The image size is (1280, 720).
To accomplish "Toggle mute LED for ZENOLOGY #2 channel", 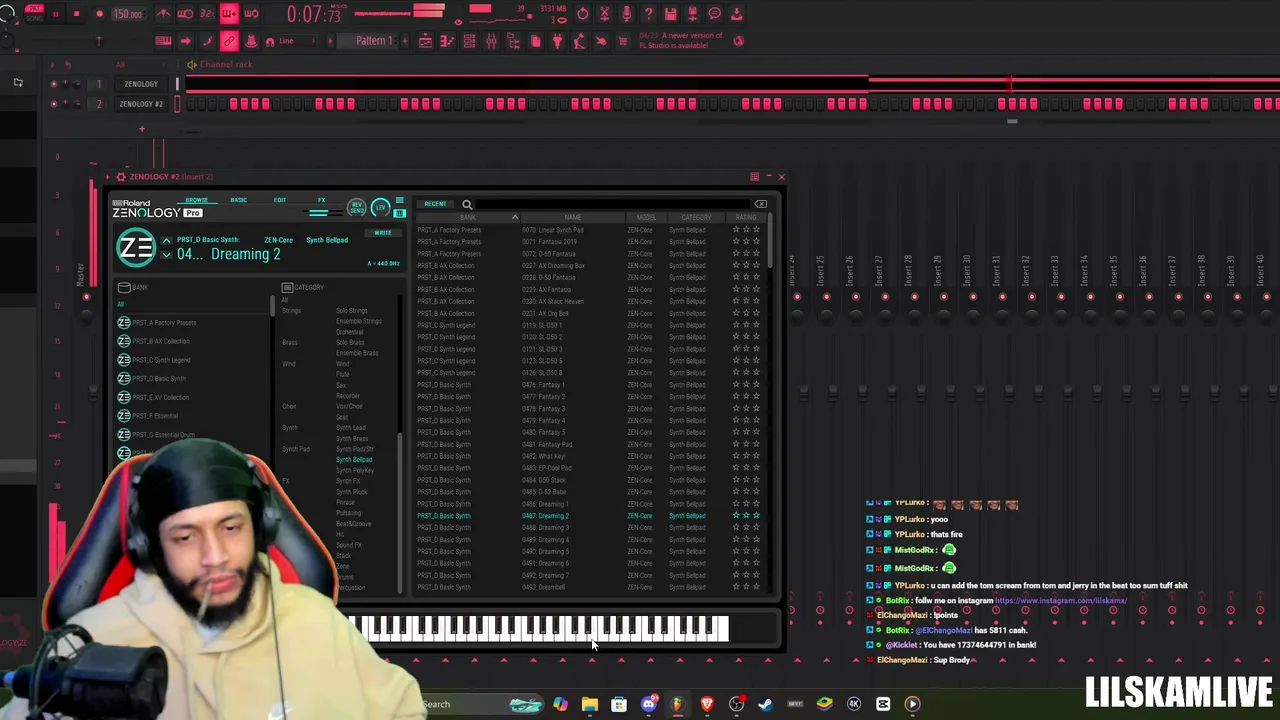I will tap(54, 104).
